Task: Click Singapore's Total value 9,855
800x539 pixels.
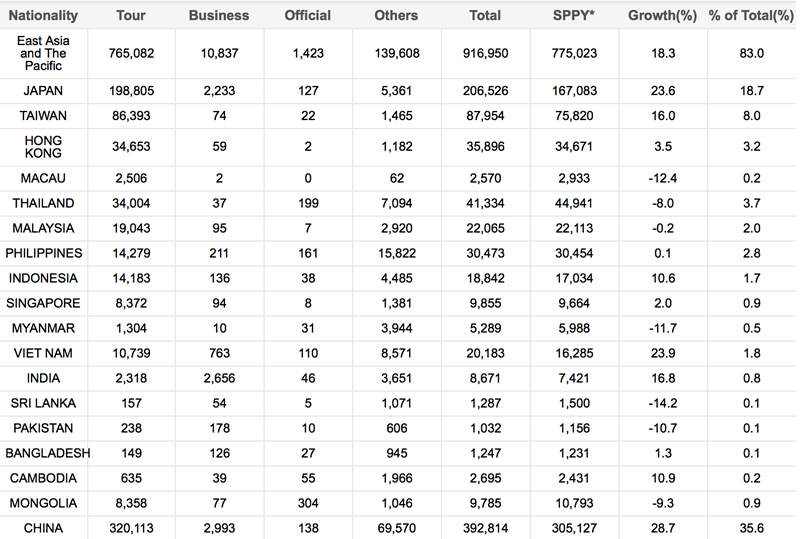Action: (x=485, y=303)
